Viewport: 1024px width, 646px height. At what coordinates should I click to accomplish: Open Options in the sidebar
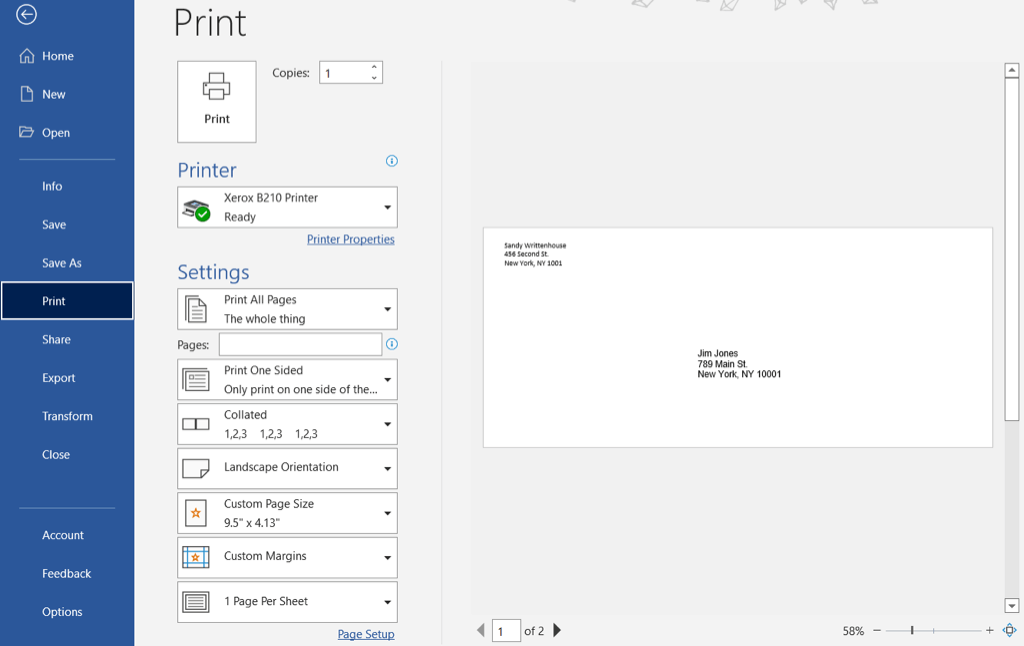point(62,612)
